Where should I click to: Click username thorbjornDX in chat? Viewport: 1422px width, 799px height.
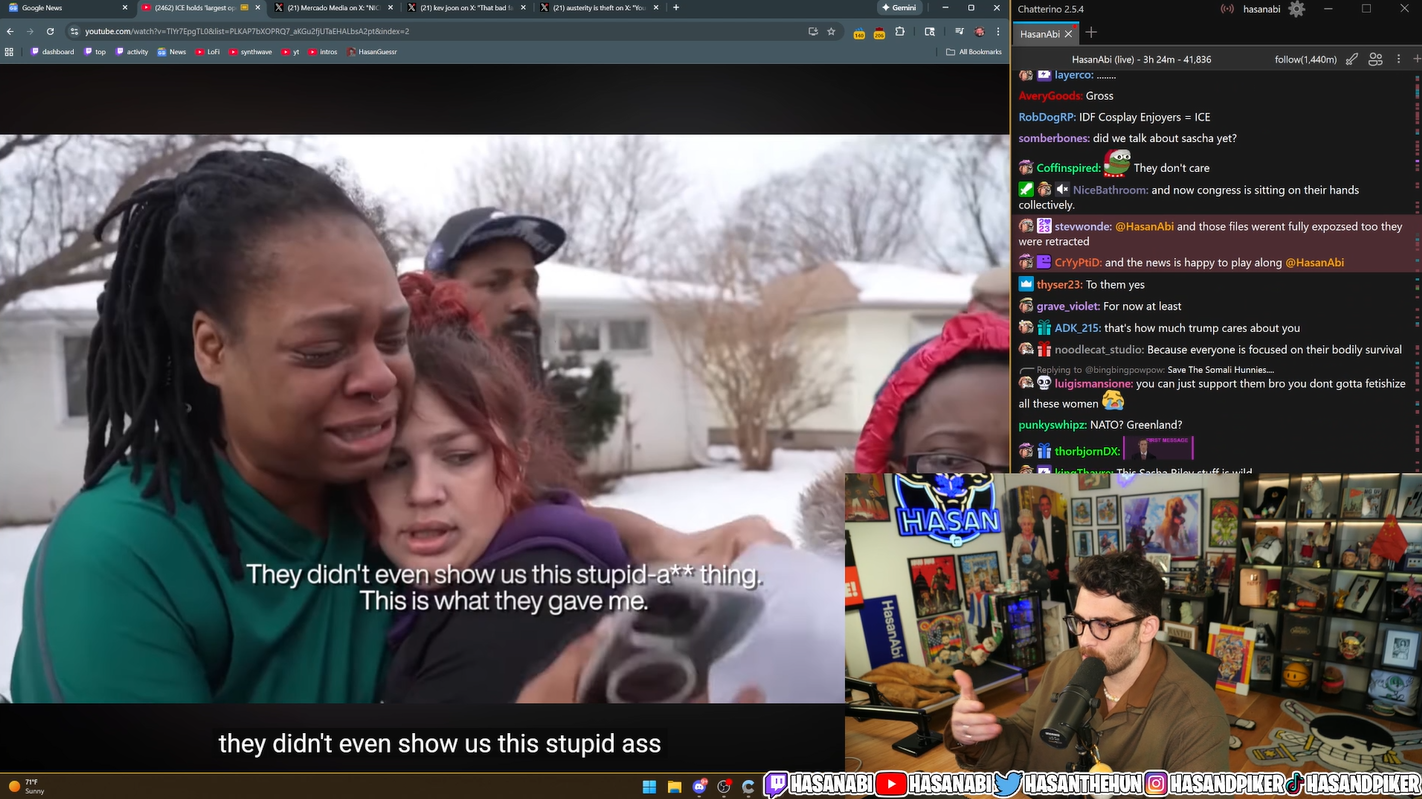(1087, 451)
